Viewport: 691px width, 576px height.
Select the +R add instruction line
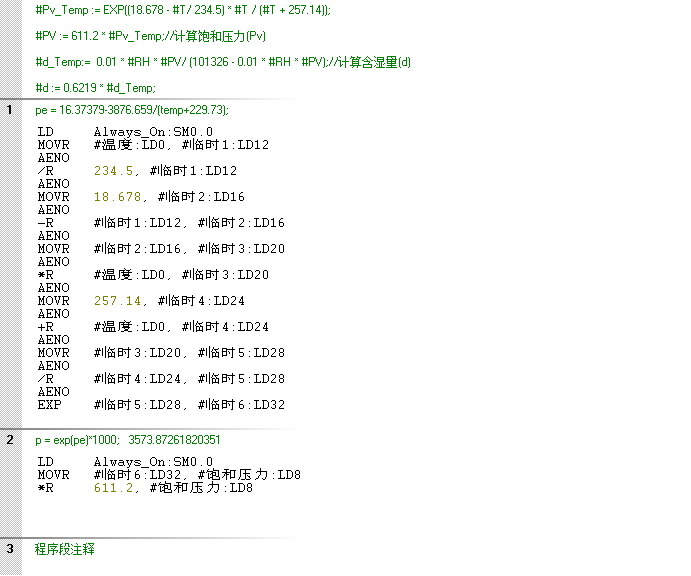click(160, 327)
